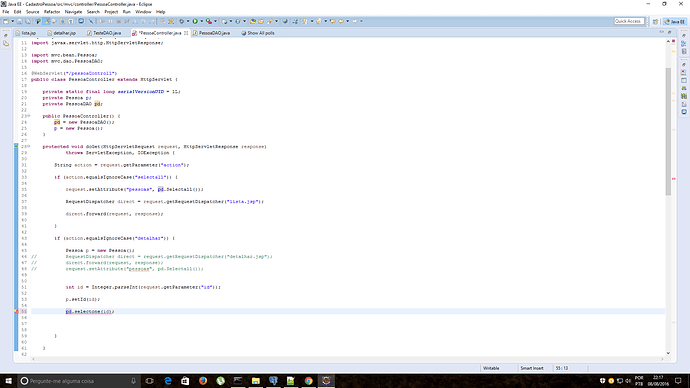
Task: Click the Open Perspective icon
Action: click(655, 22)
